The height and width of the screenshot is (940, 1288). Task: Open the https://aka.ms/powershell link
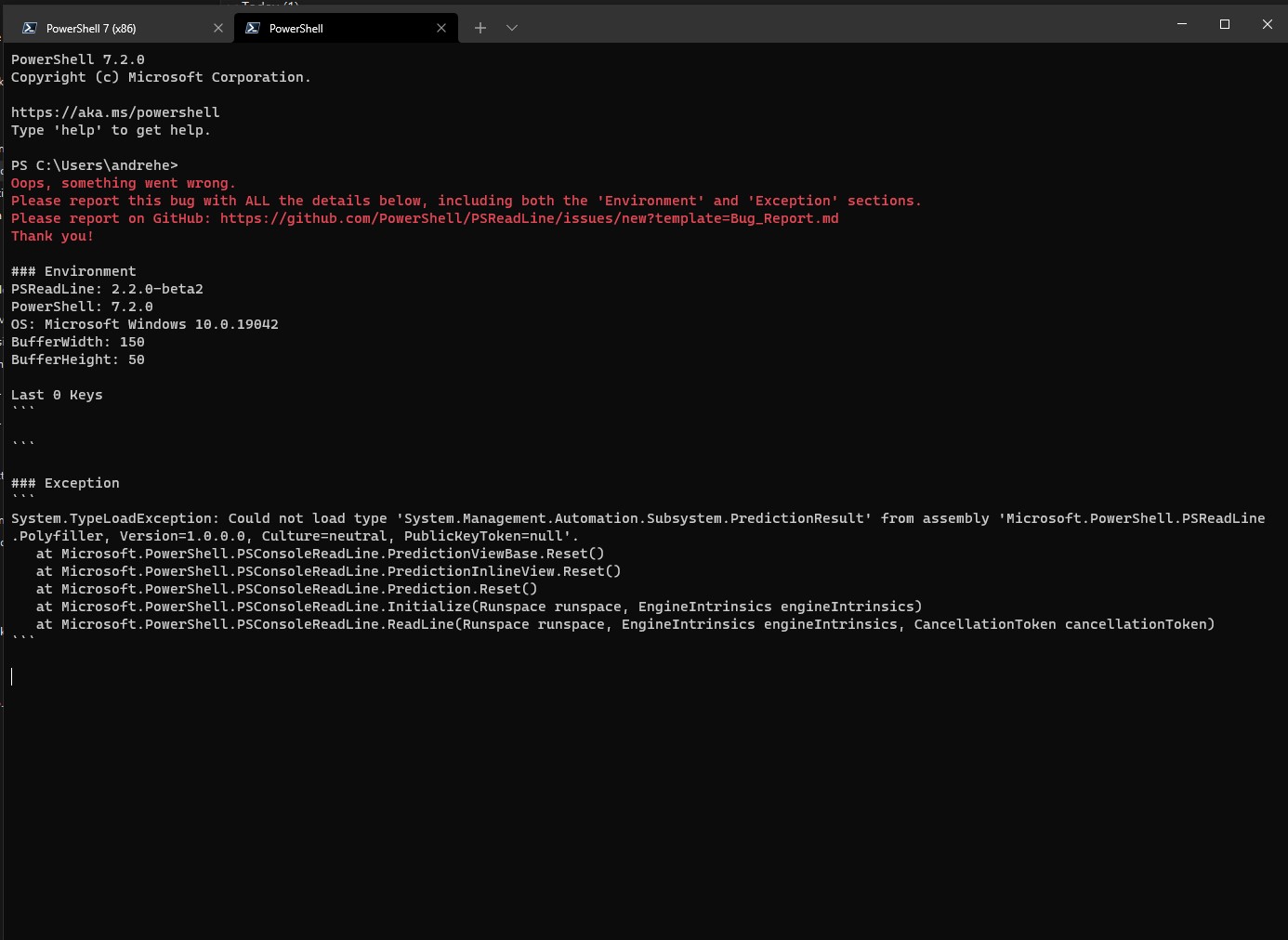tap(115, 112)
